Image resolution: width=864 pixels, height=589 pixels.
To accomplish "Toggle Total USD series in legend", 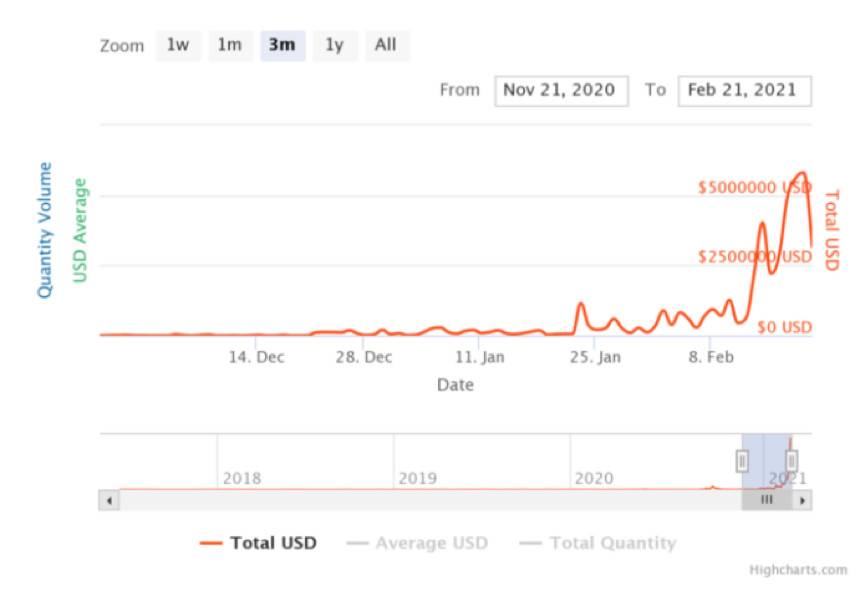I will tap(258, 543).
